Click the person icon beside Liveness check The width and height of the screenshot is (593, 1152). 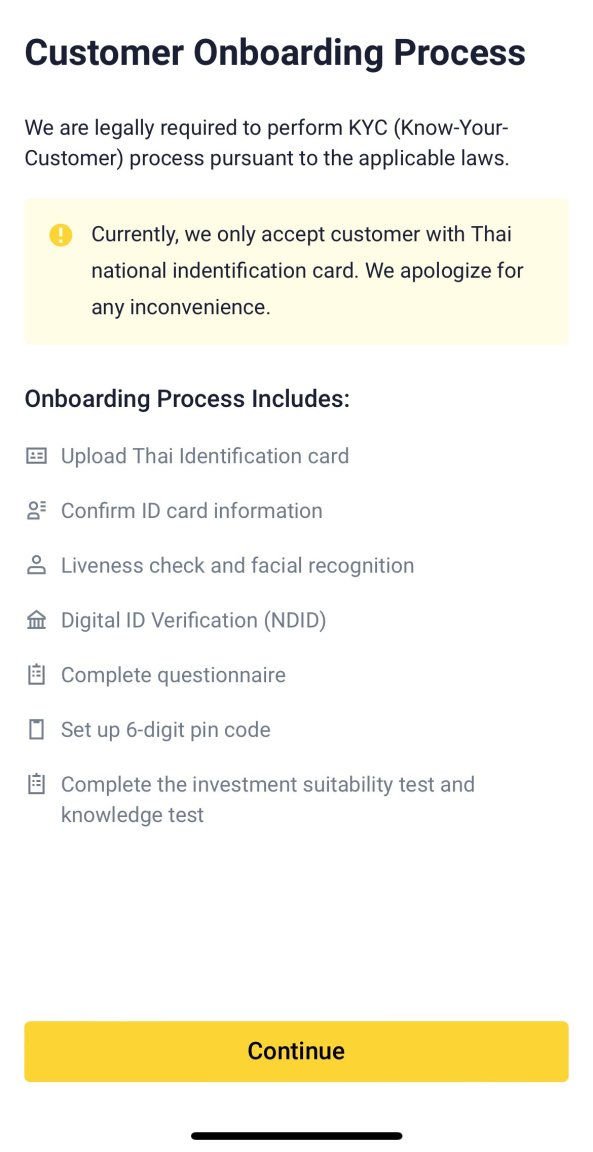[x=36, y=565]
